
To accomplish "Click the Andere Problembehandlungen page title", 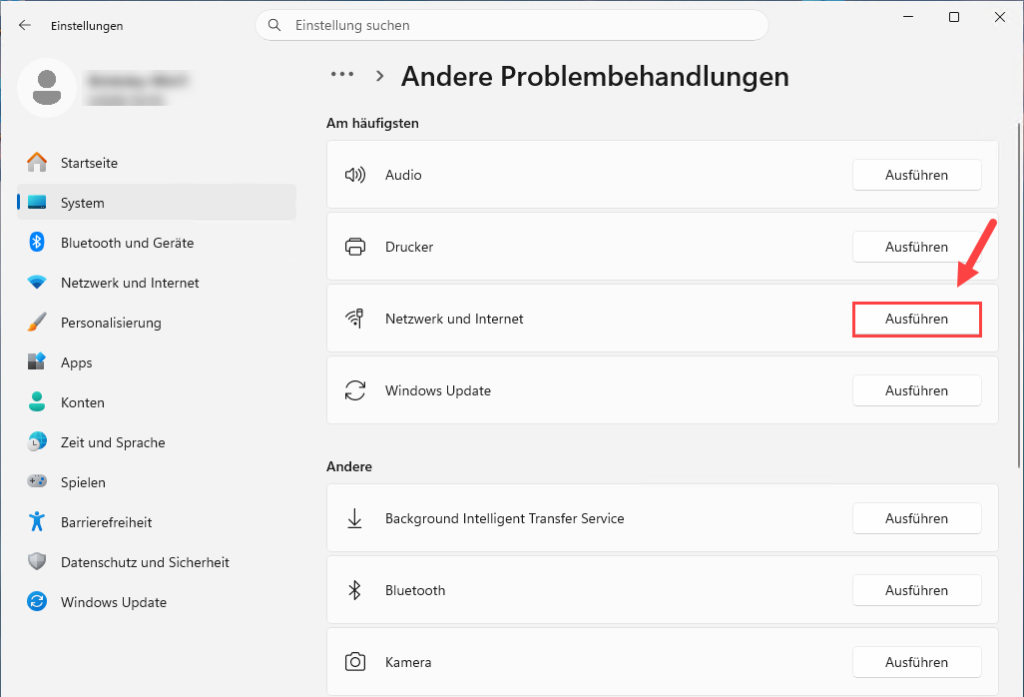I will [595, 76].
